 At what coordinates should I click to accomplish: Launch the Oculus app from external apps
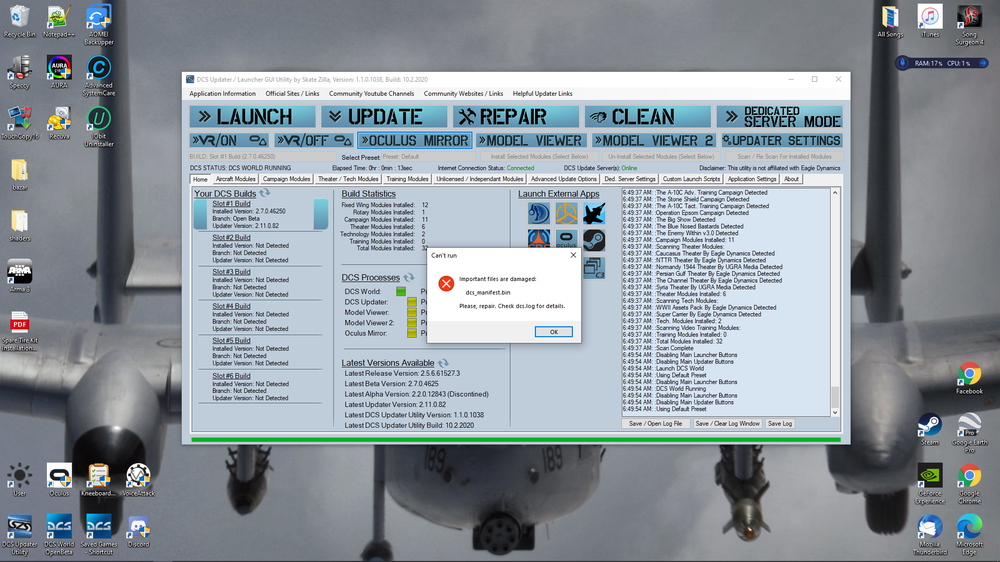tap(566, 239)
